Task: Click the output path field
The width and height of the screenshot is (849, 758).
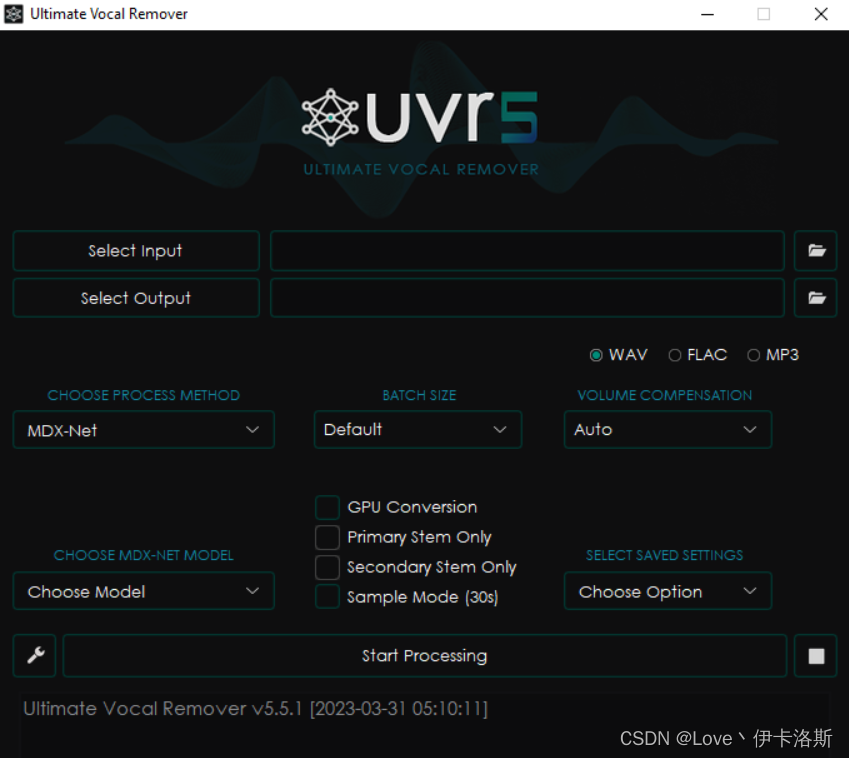Action: pyautogui.click(x=527, y=298)
